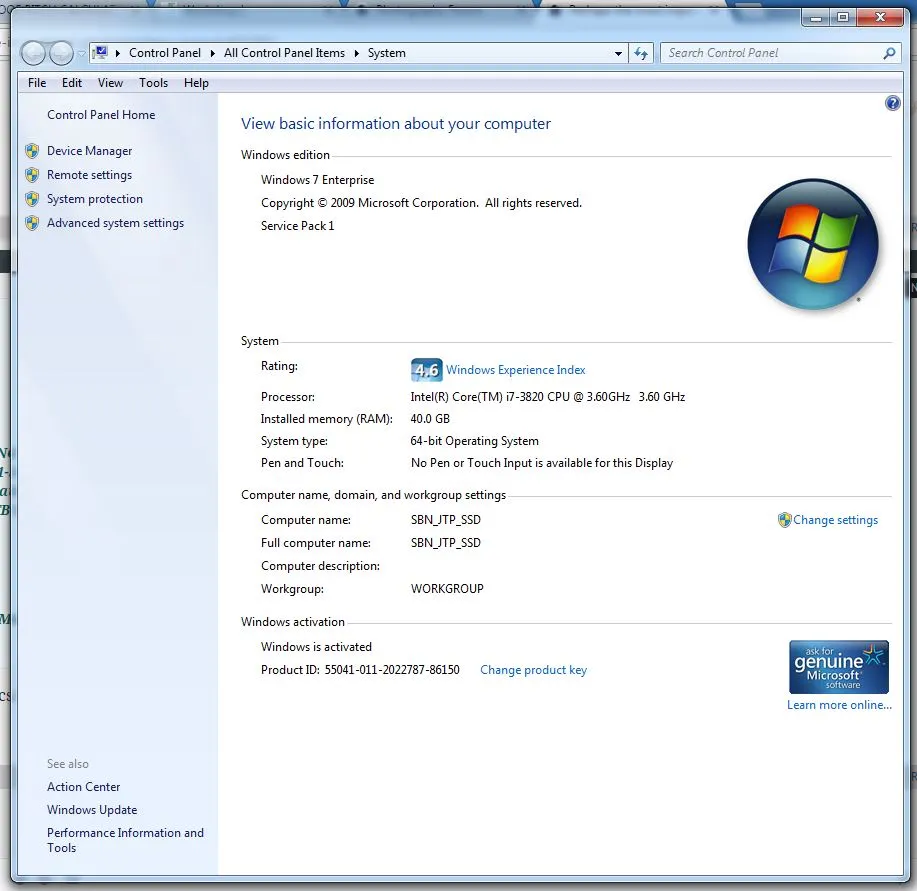This screenshot has height=891, width=917.
Task: Click the Windows is activated text
Action: click(x=316, y=647)
